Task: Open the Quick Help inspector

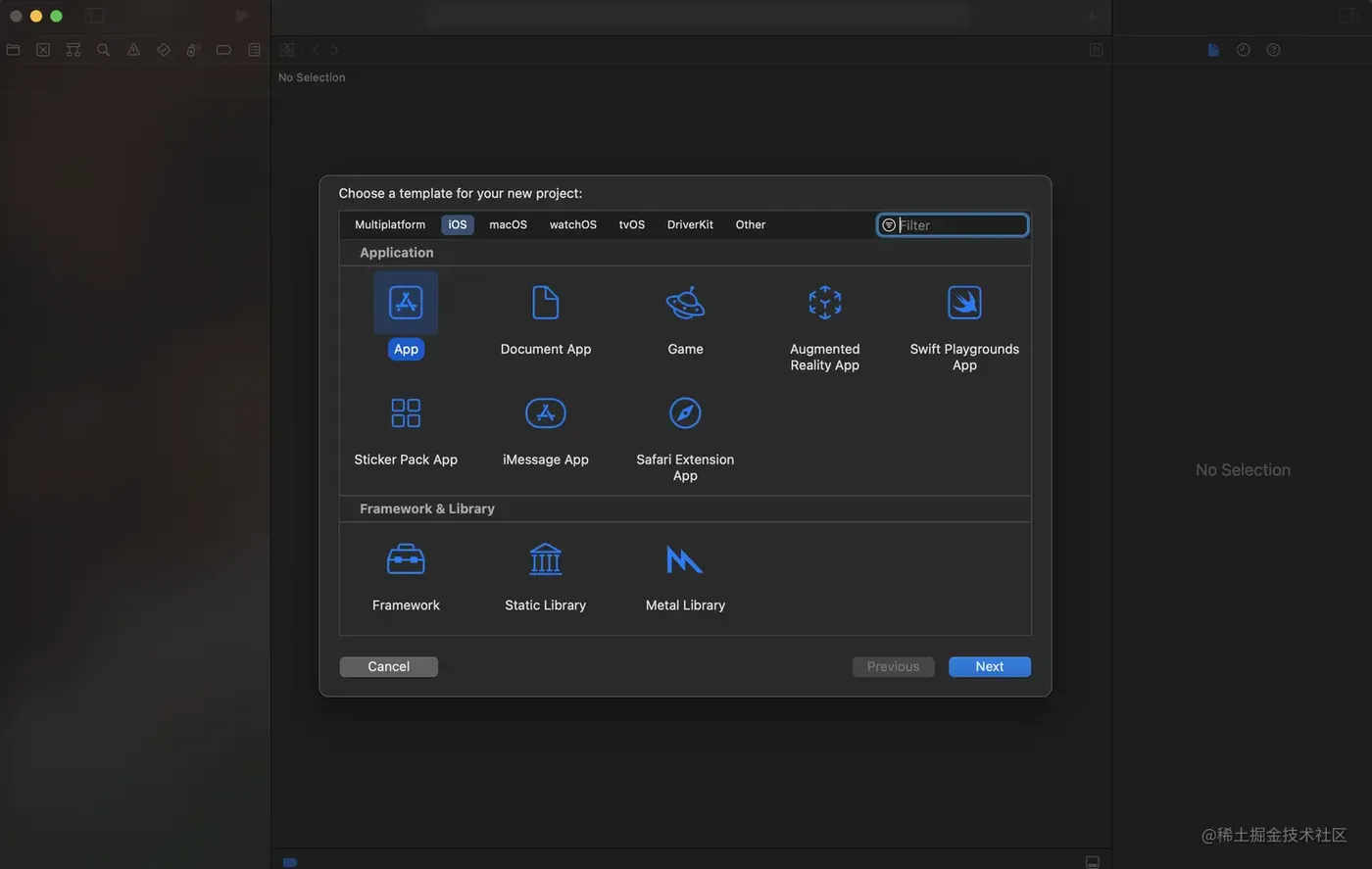Action: click(x=1273, y=50)
